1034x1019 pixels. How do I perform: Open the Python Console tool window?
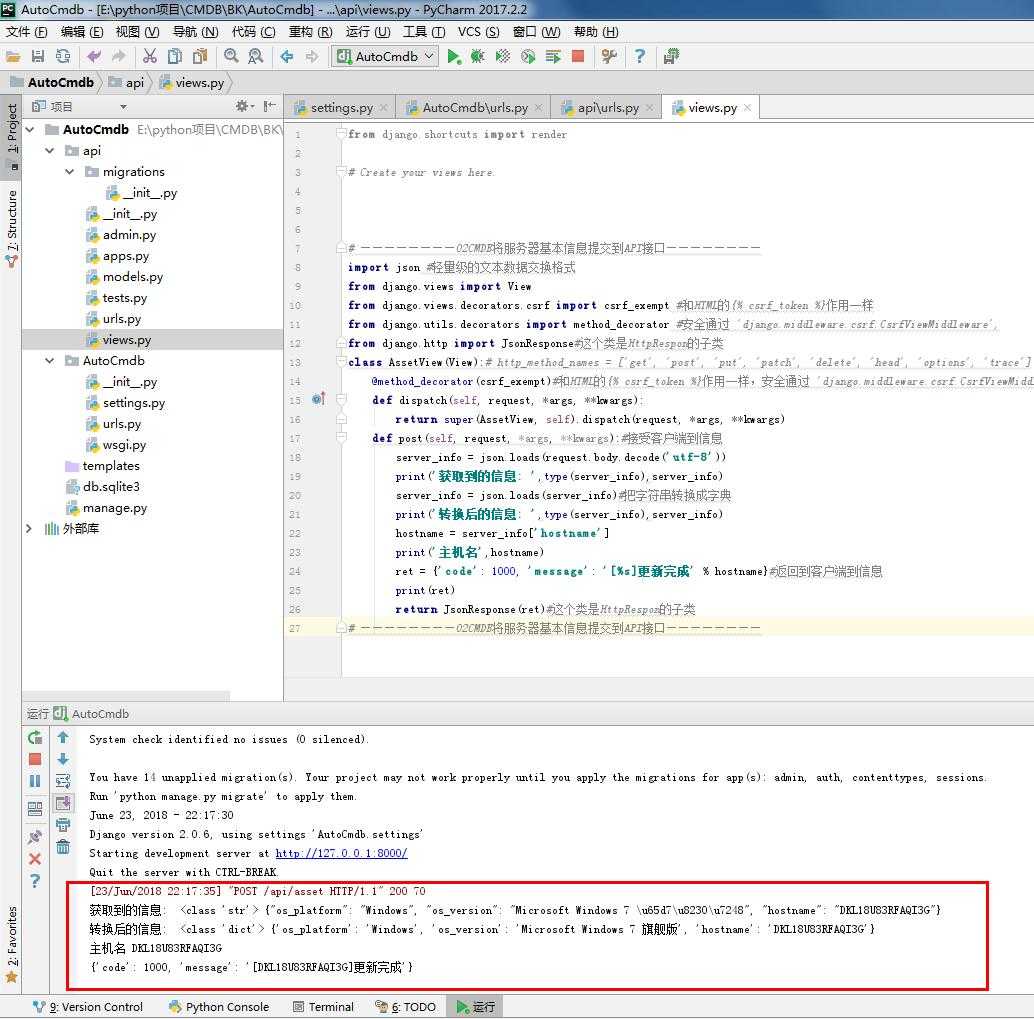(x=219, y=1006)
